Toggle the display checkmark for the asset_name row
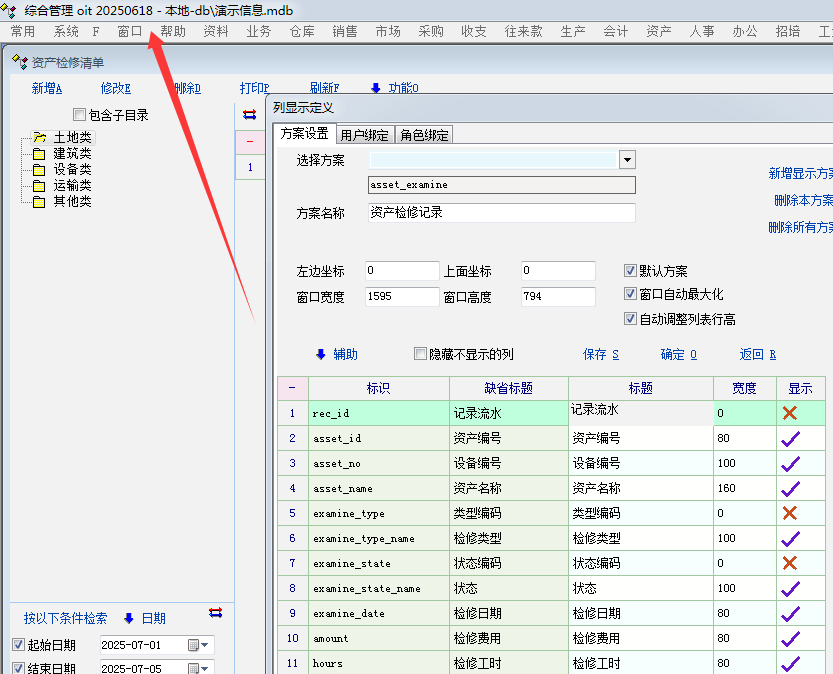 (790, 488)
